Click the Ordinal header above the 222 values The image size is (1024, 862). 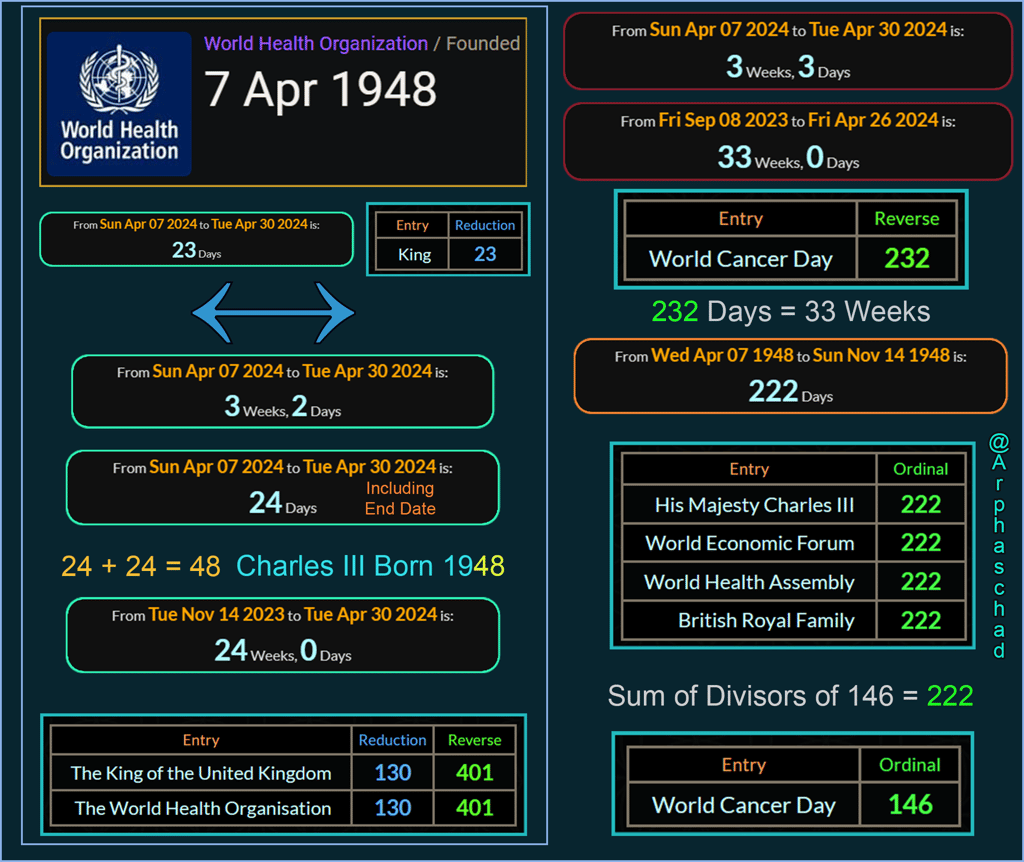[x=921, y=469]
